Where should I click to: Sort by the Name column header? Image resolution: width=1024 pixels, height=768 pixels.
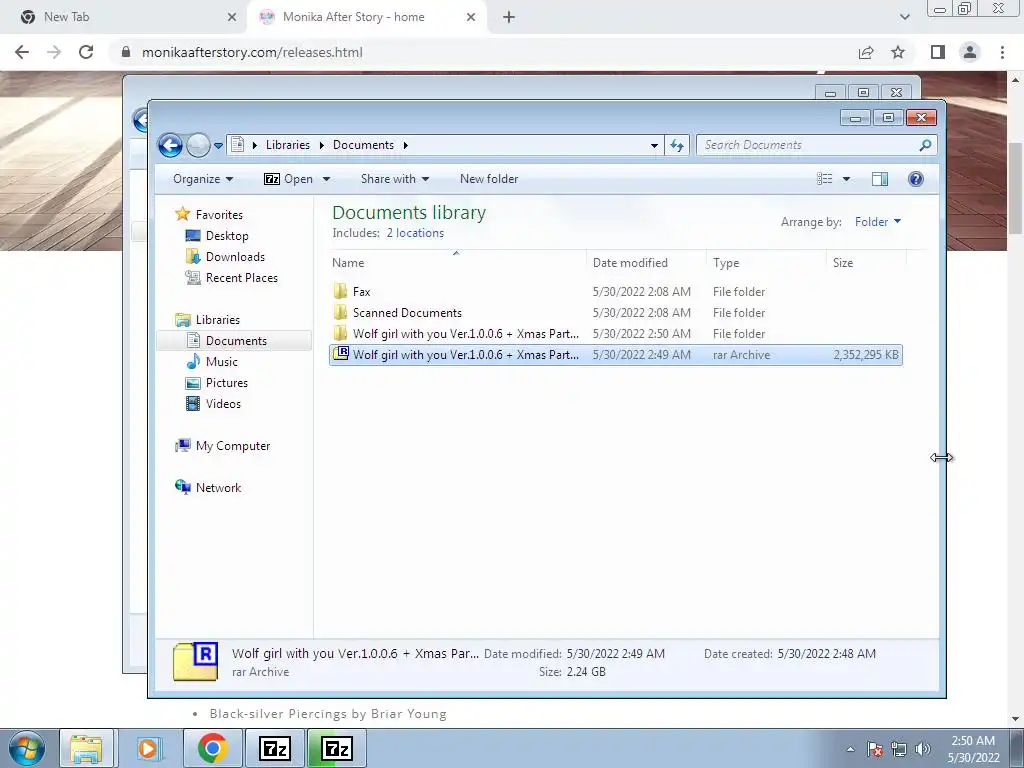point(456,263)
